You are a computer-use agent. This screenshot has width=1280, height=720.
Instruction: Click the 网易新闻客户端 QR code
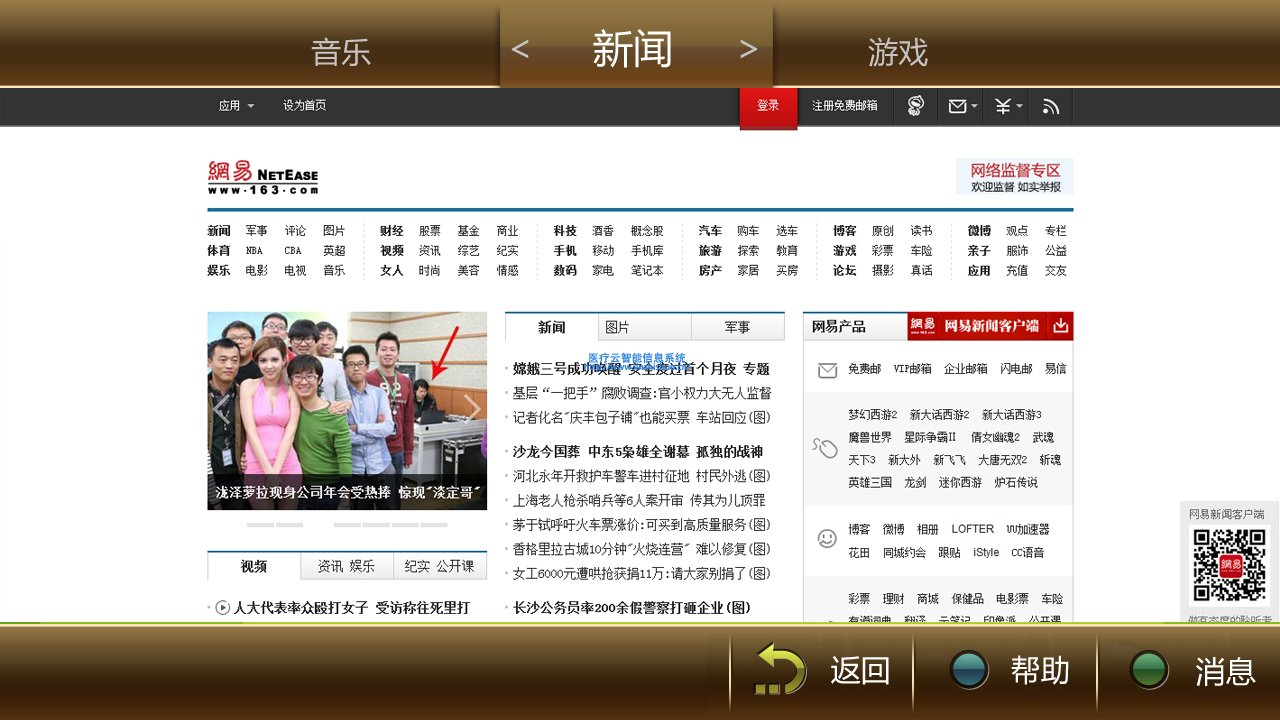coord(1230,565)
